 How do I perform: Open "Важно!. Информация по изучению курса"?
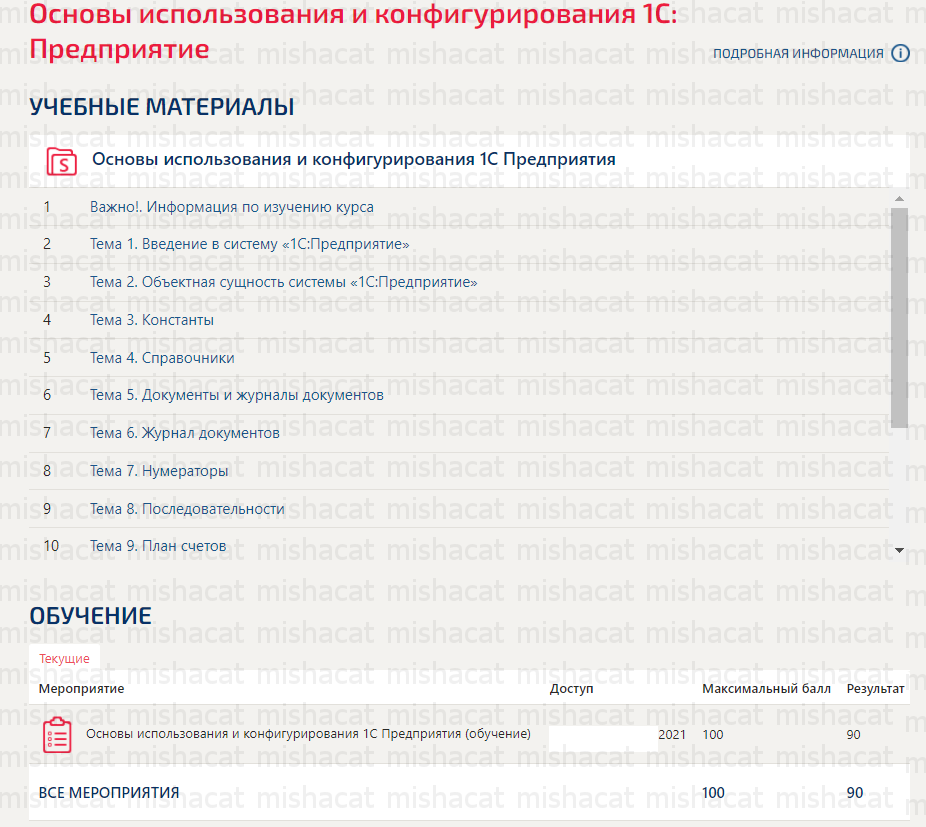[232, 207]
